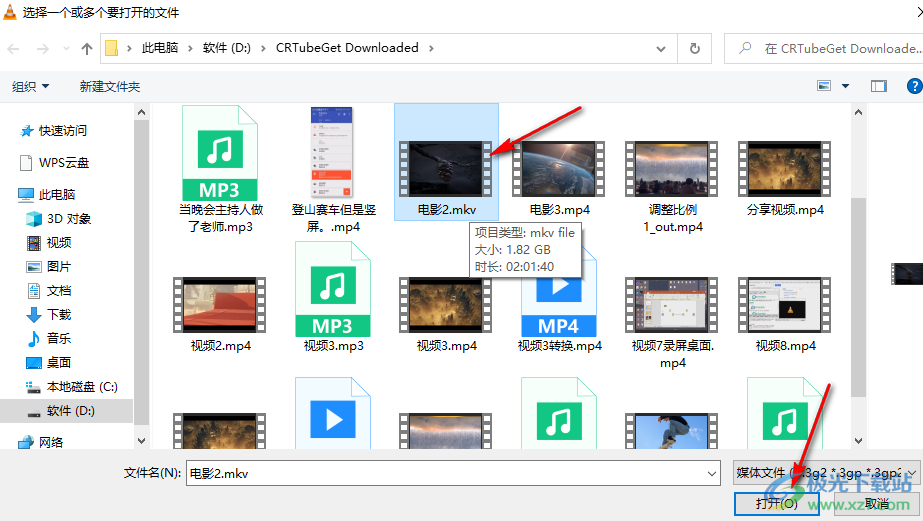Select the 调整比例1_out.mp4 thumbnail
Image resolution: width=923 pixels, height=521 pixels.
click(x=672, y=169)
